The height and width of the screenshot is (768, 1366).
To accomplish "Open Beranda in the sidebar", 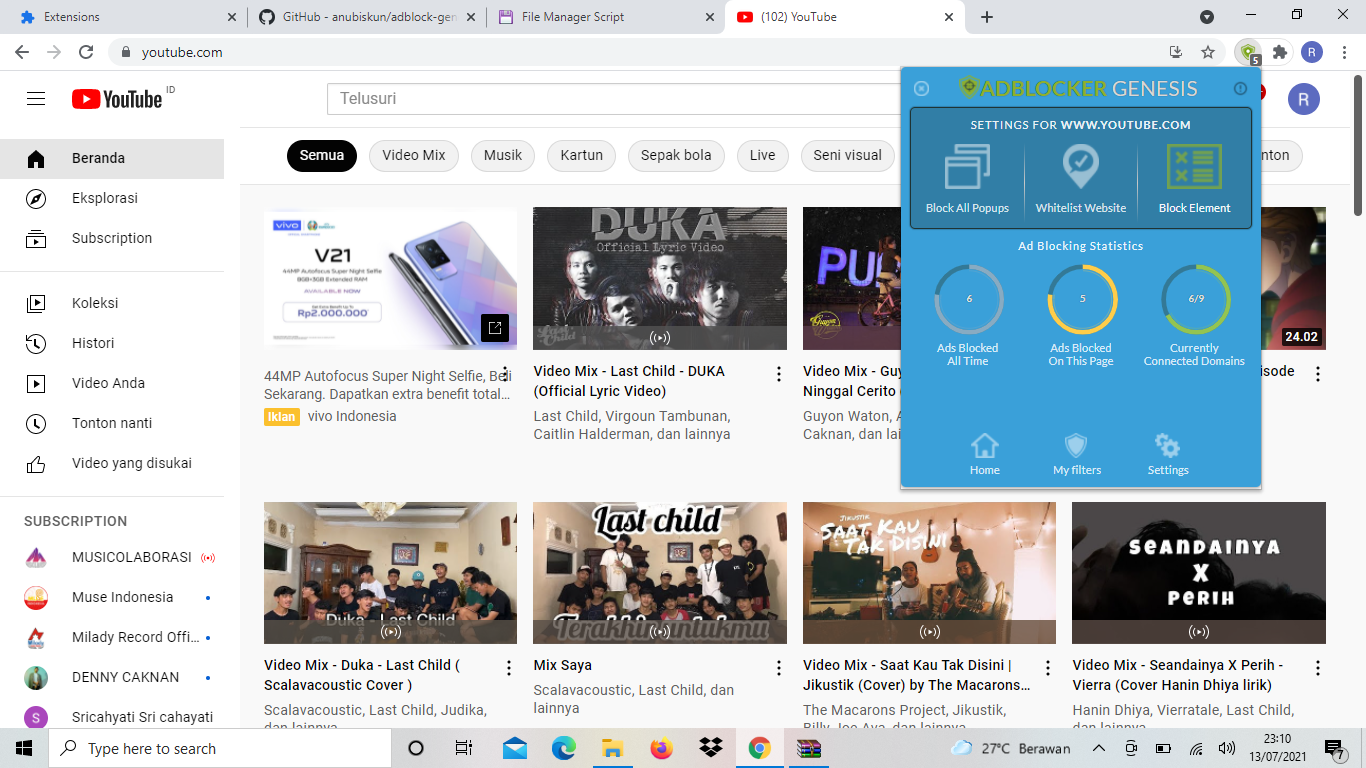I will tap(112, 158).
